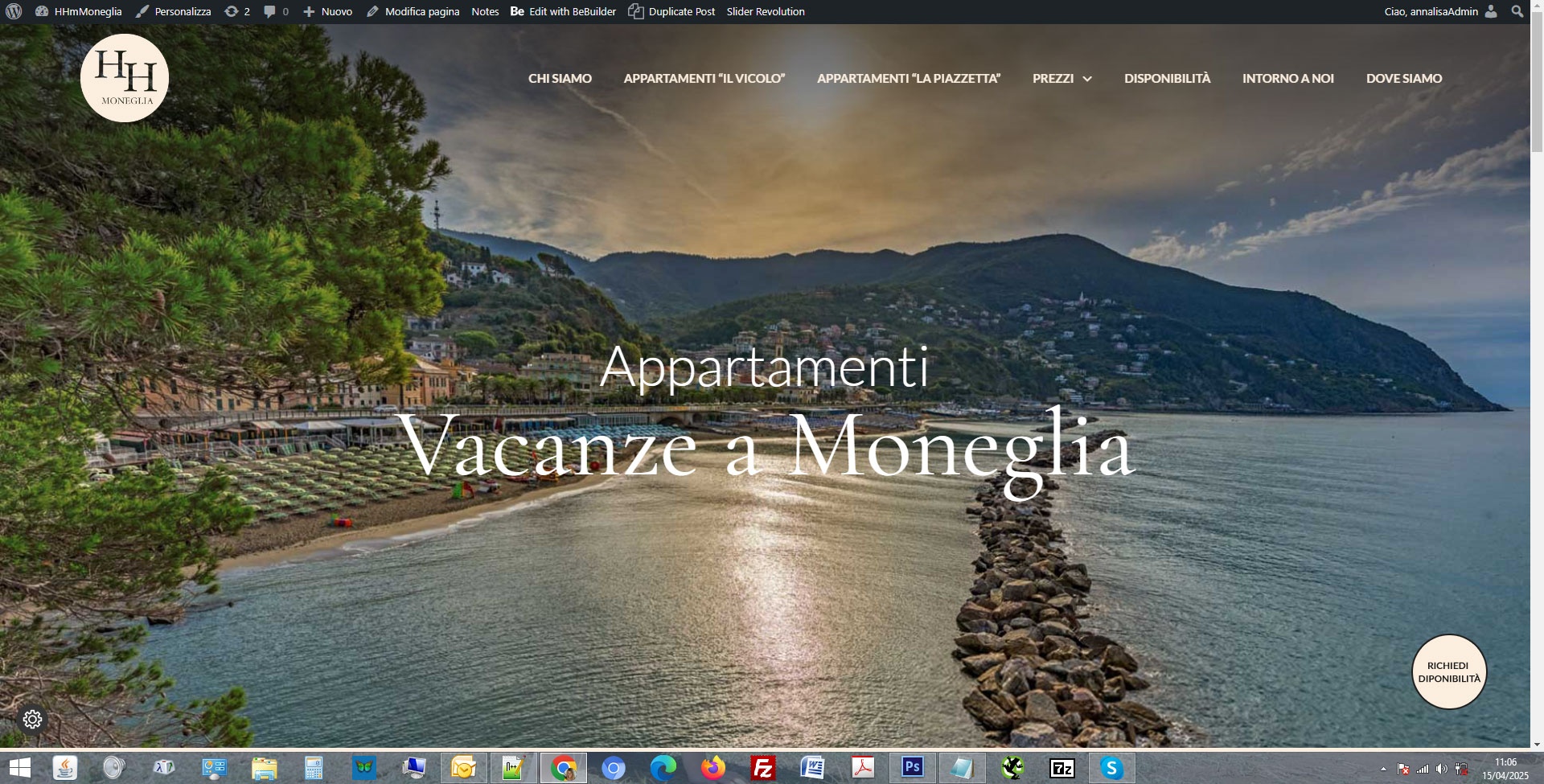Screen dimensions: 1544x784
Task: Open the comments bubble icon
Action: click(x=276, y=11)
